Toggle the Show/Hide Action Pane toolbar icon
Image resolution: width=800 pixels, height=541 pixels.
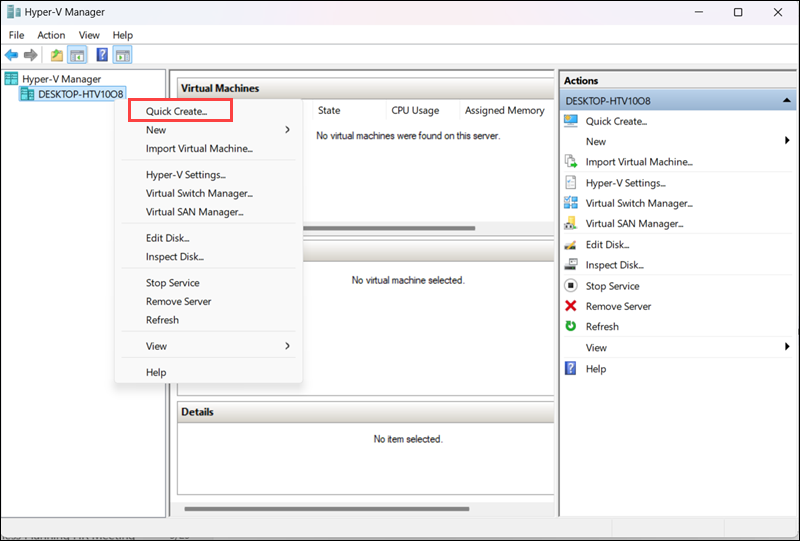[122, 55]
